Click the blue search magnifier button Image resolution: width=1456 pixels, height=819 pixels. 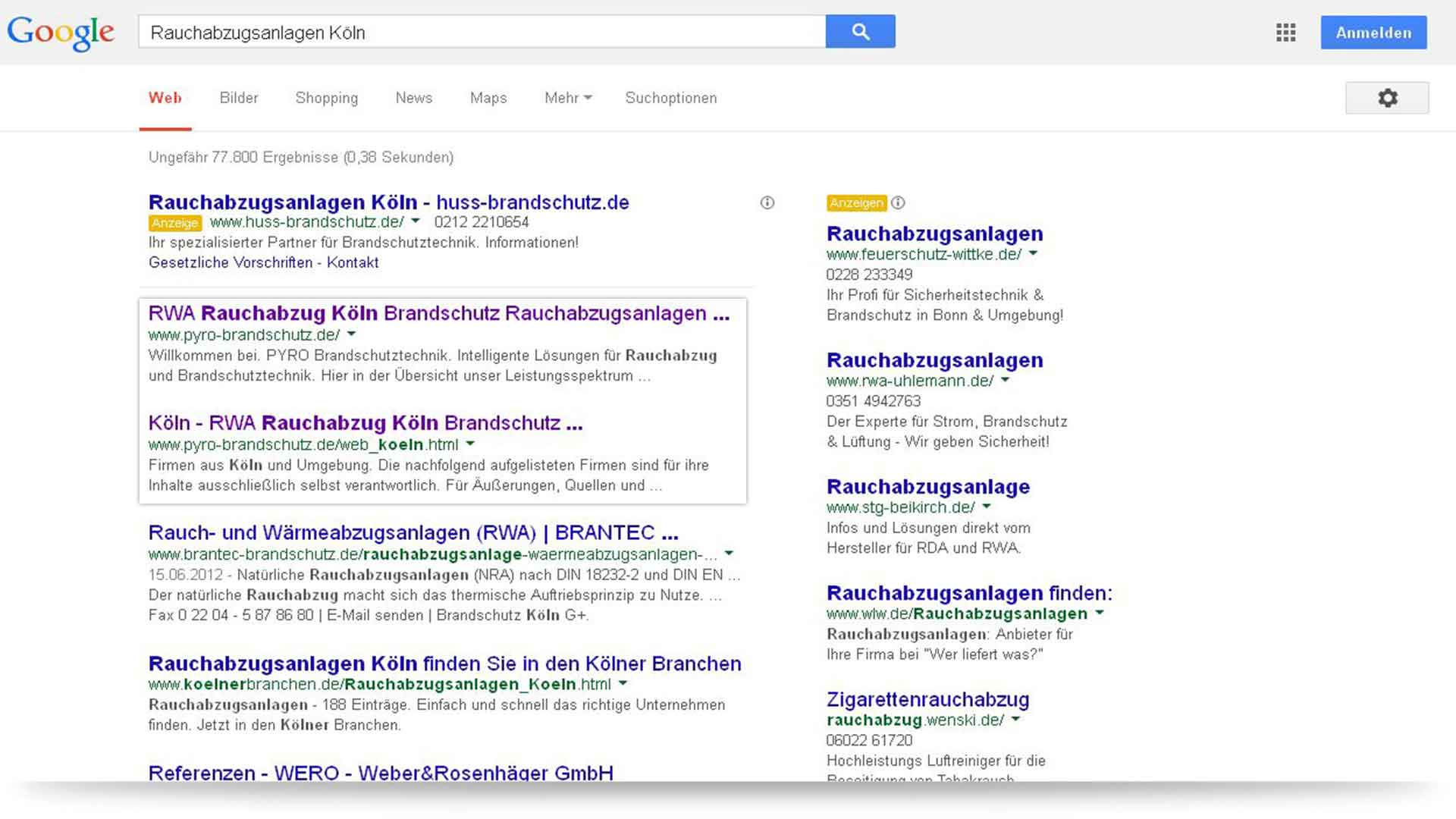(861, 31)
